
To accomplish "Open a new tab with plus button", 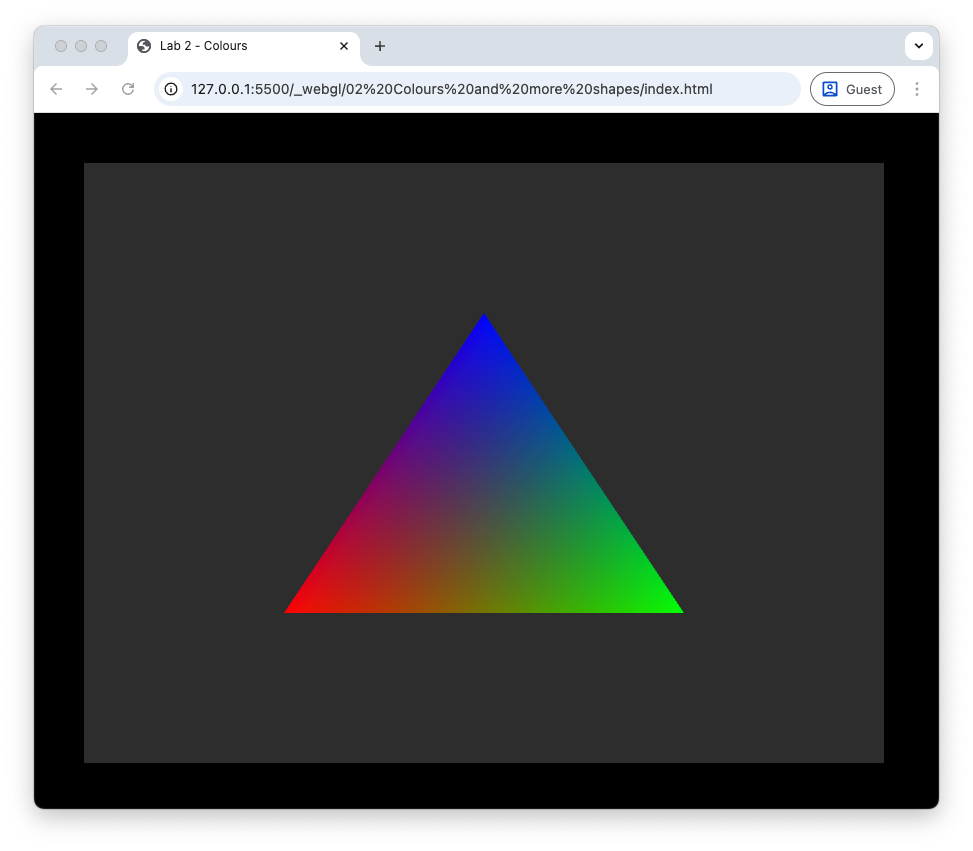I will pos(380,46).
